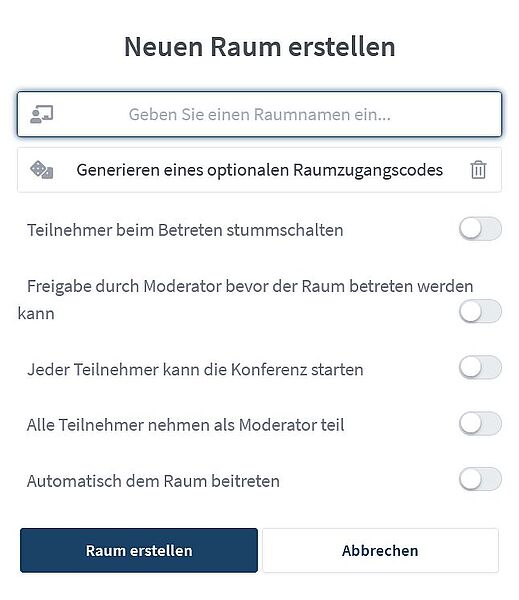Delete the access code with trash icon
519x600 pixels.
[x=478, y=170]
